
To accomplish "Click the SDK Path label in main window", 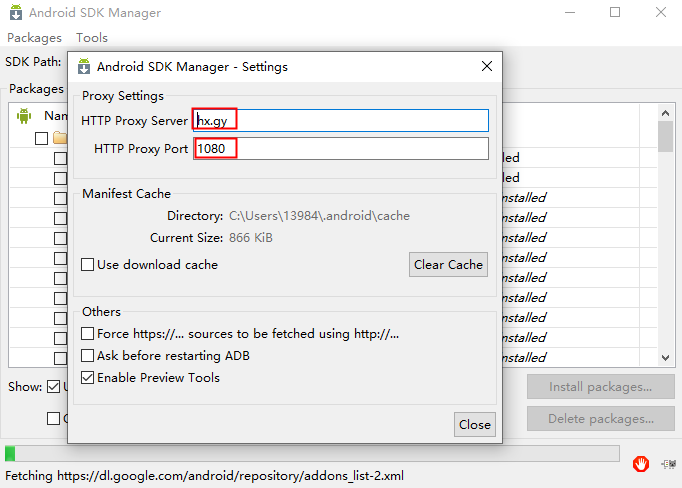I will (33, 62).
